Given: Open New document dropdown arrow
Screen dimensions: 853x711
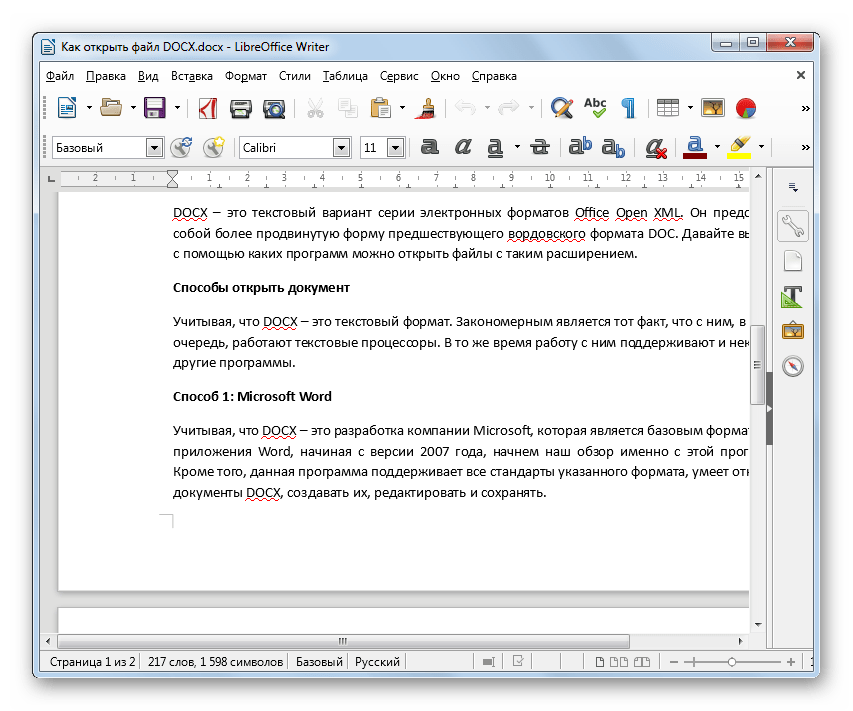Looking at the screenshot, I should (89, 108).
